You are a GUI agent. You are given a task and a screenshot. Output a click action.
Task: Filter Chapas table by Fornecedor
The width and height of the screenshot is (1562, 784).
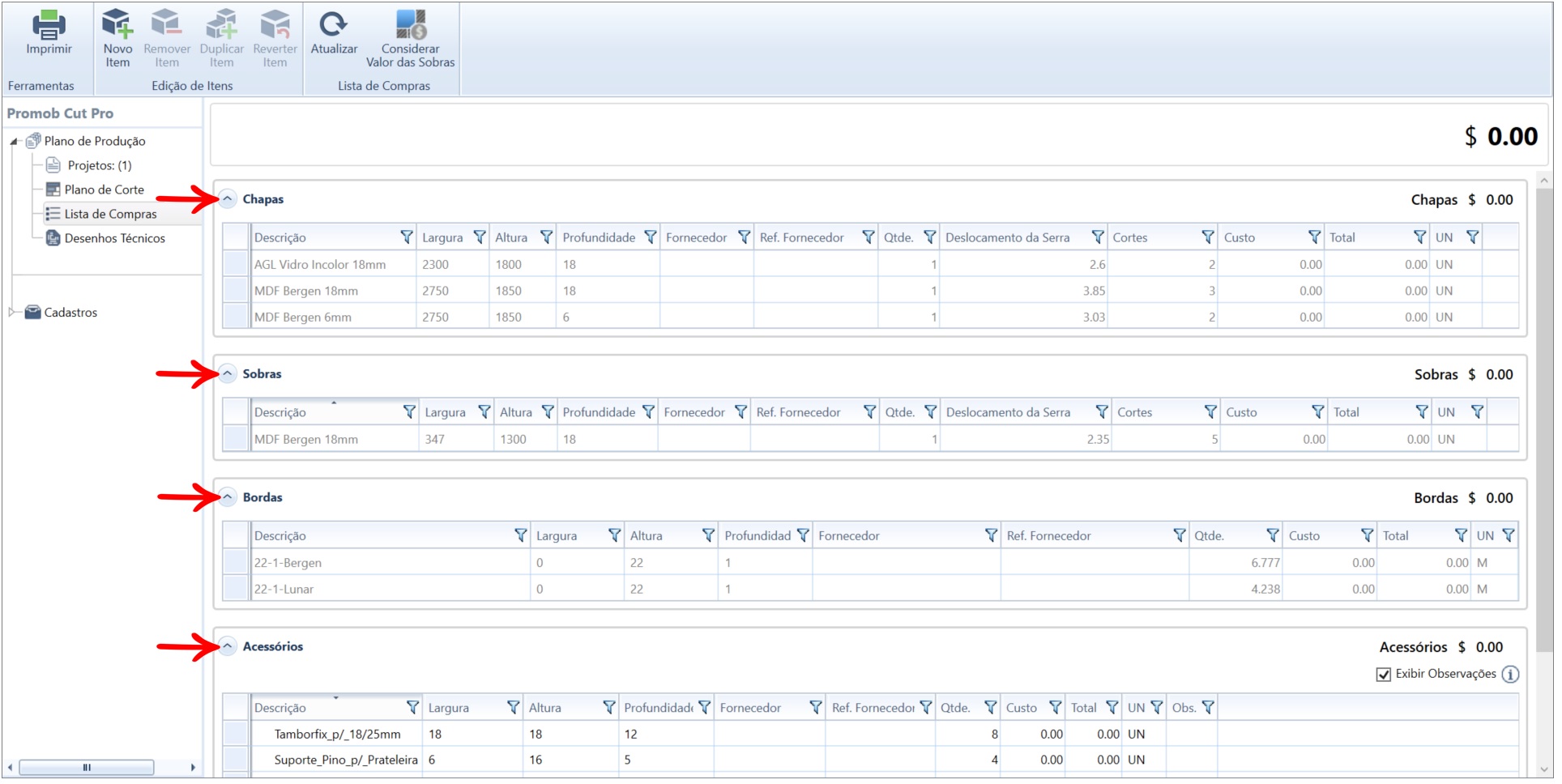(x=745, y=237)
